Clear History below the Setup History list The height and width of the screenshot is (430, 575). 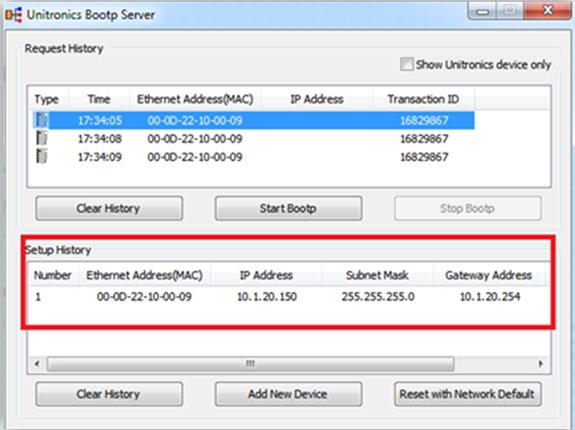[x=109, y=394]
